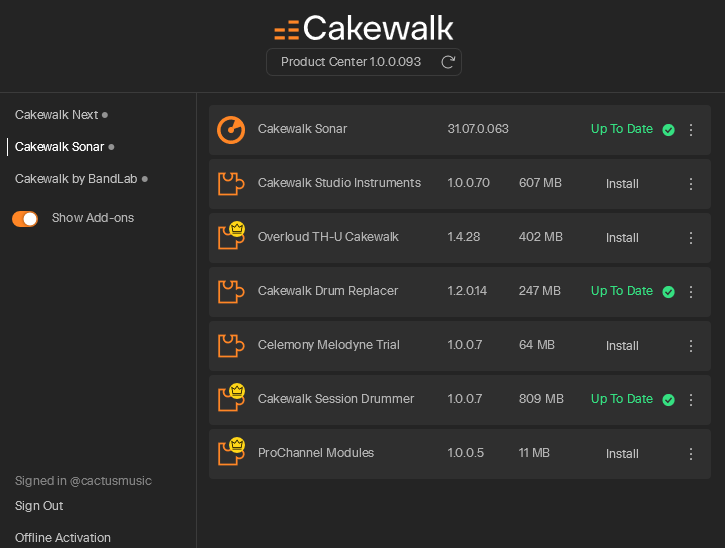Screen dimensions: 725x548
Task: Click the Signed in @cactusmusic text
Action: (x=83, y=481)
